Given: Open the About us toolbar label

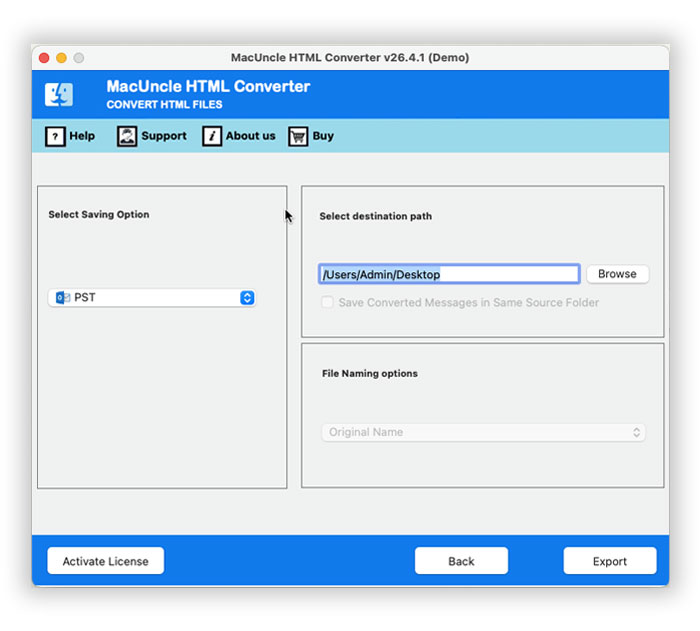Looking at the screenshot, I should [x=250, y=136].
